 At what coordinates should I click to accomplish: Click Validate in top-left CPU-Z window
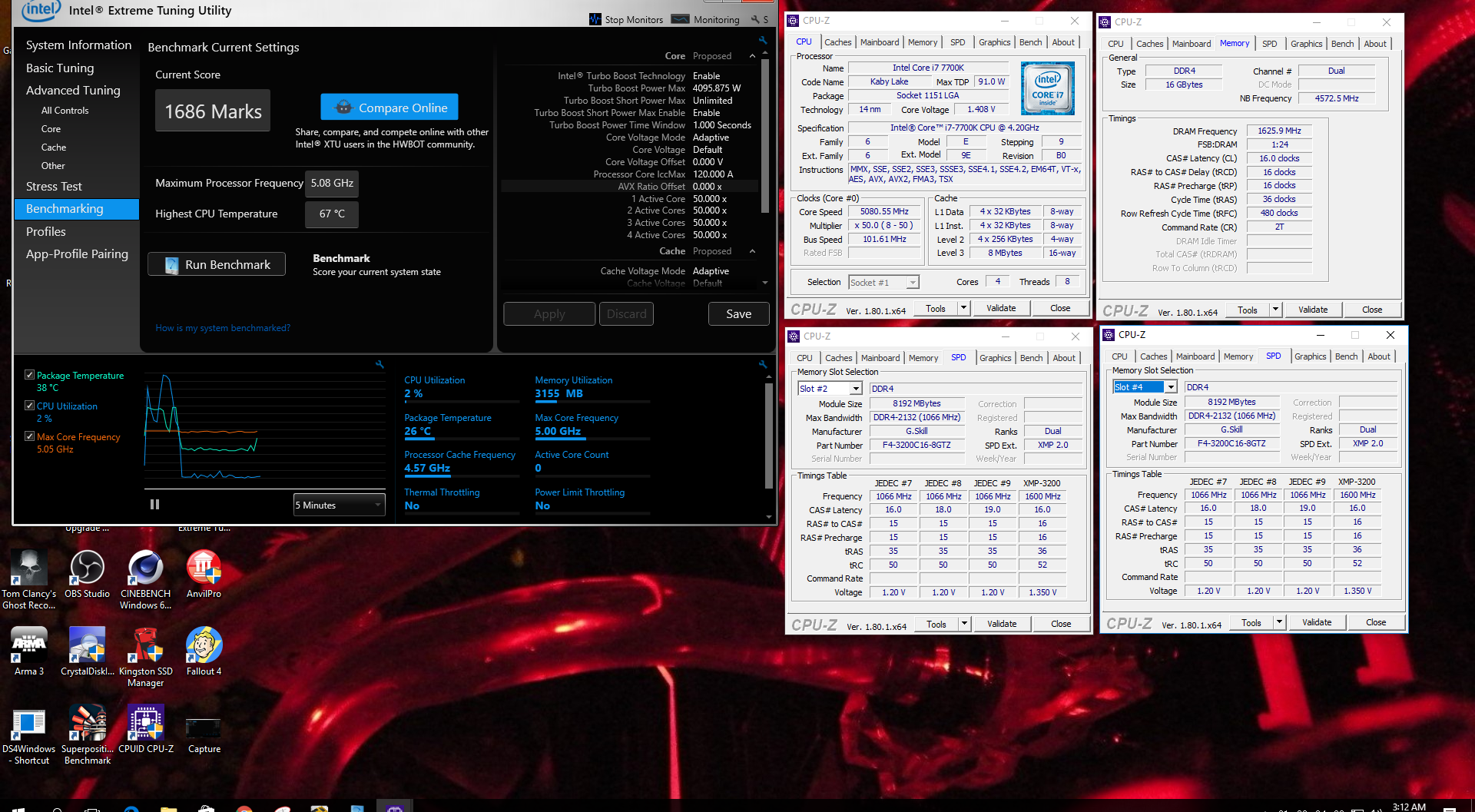(1001, 308)
